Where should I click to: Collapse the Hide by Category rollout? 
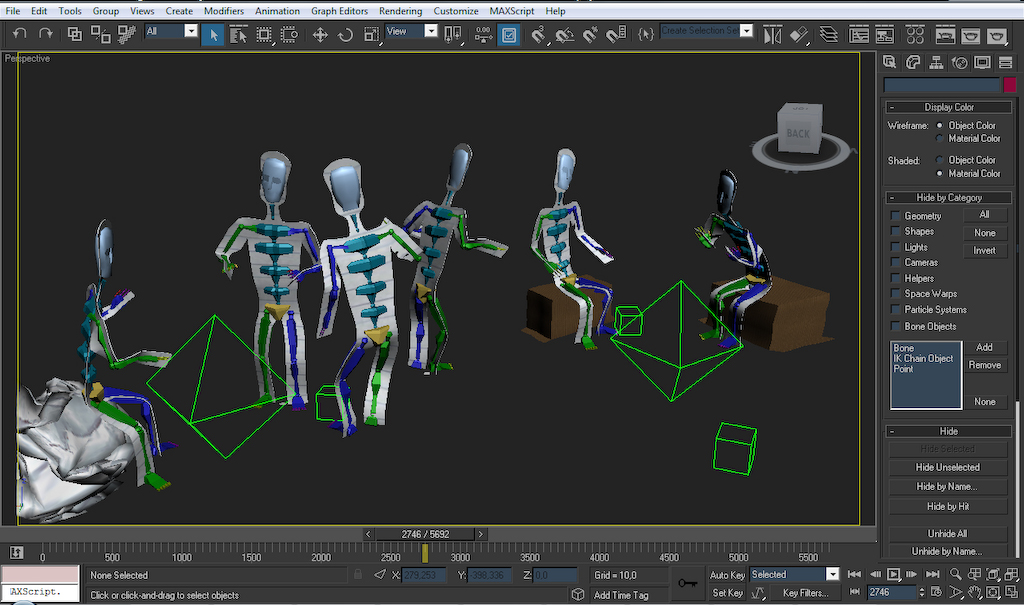(x=948, y=197)
